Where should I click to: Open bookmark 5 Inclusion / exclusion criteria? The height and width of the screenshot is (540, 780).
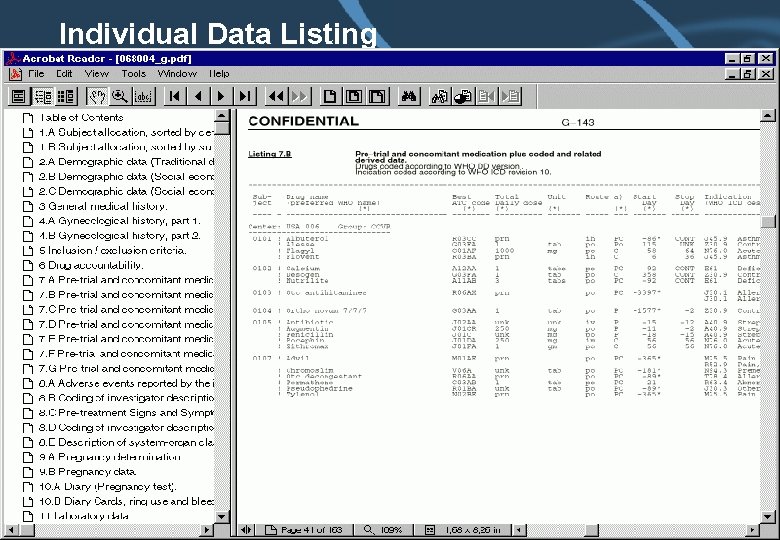(x=112, y=251)
